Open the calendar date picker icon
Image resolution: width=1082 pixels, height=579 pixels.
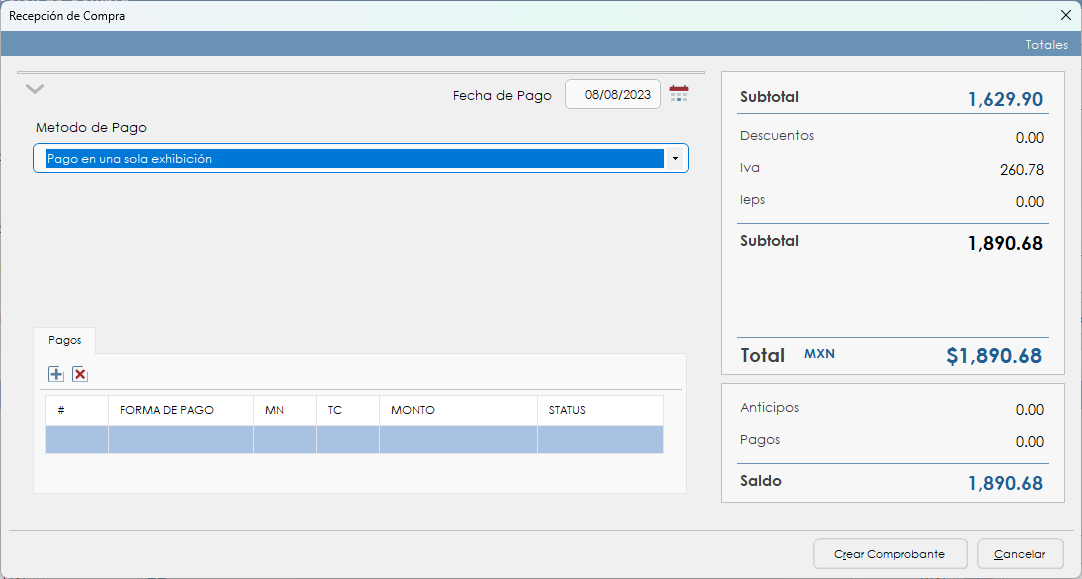[679, 94]
